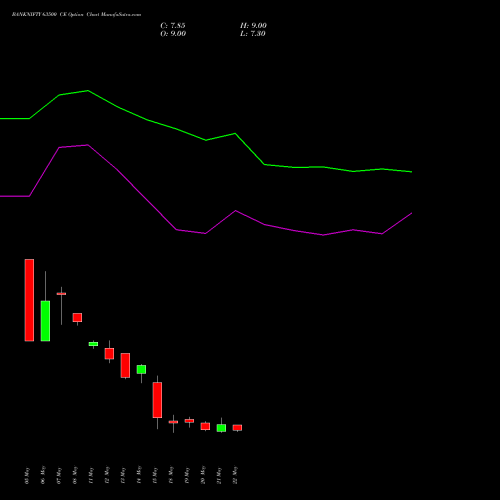Click the '11 May' axis date label

click(x=91, y=475)
